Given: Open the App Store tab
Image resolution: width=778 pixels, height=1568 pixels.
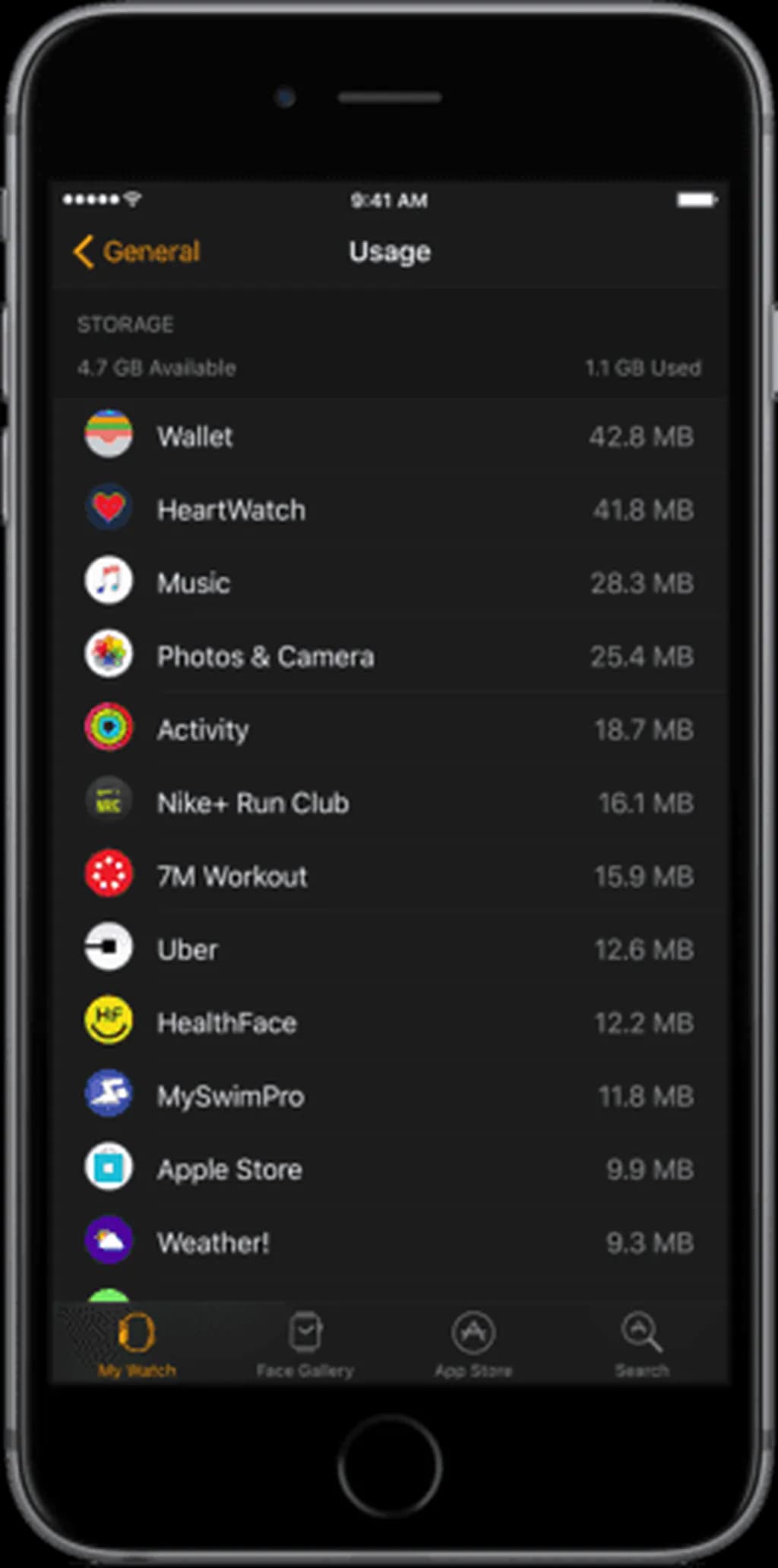Looking at the screenshot, I should tap(473, 1343).
